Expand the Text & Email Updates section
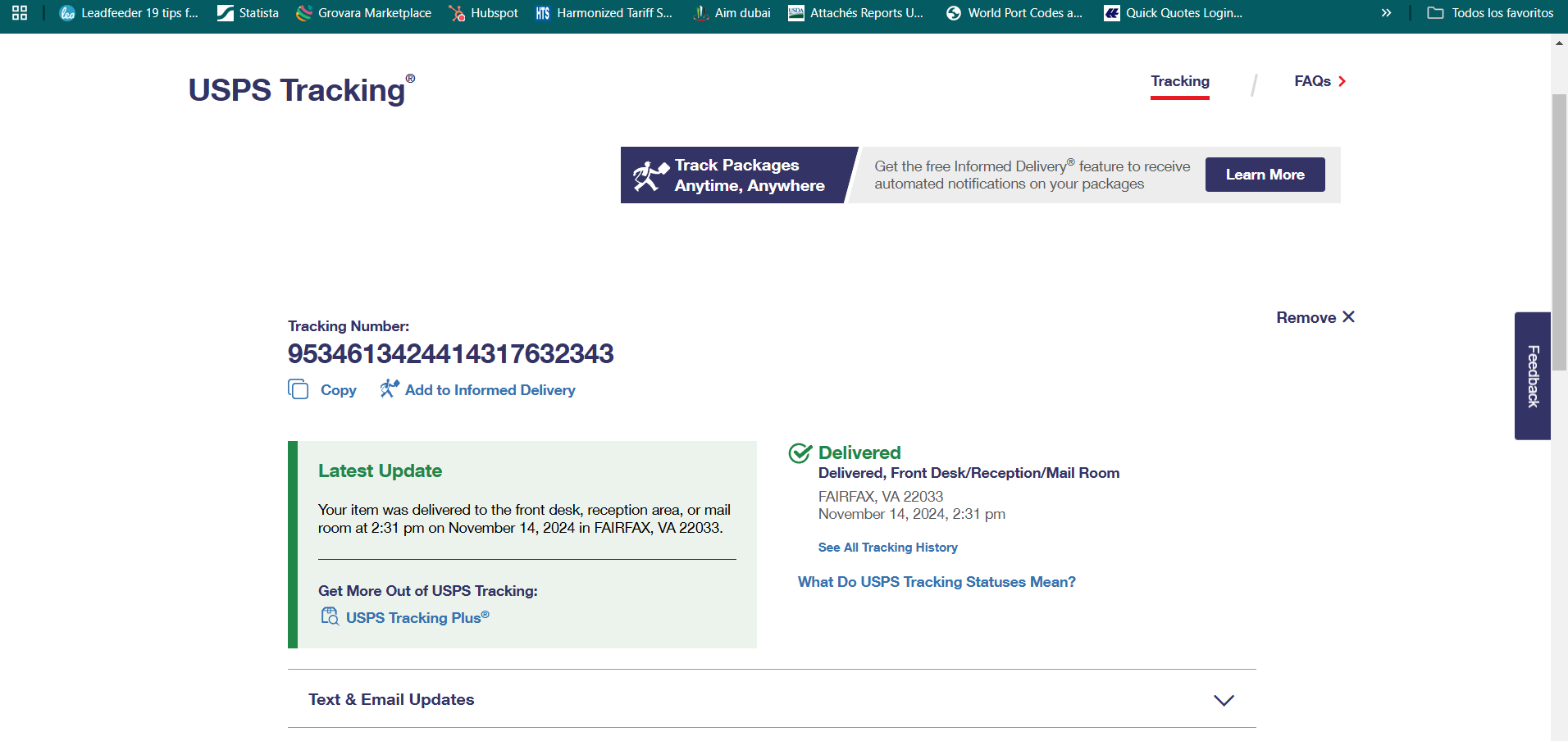Screen dimensions: 1568x741 772,699
